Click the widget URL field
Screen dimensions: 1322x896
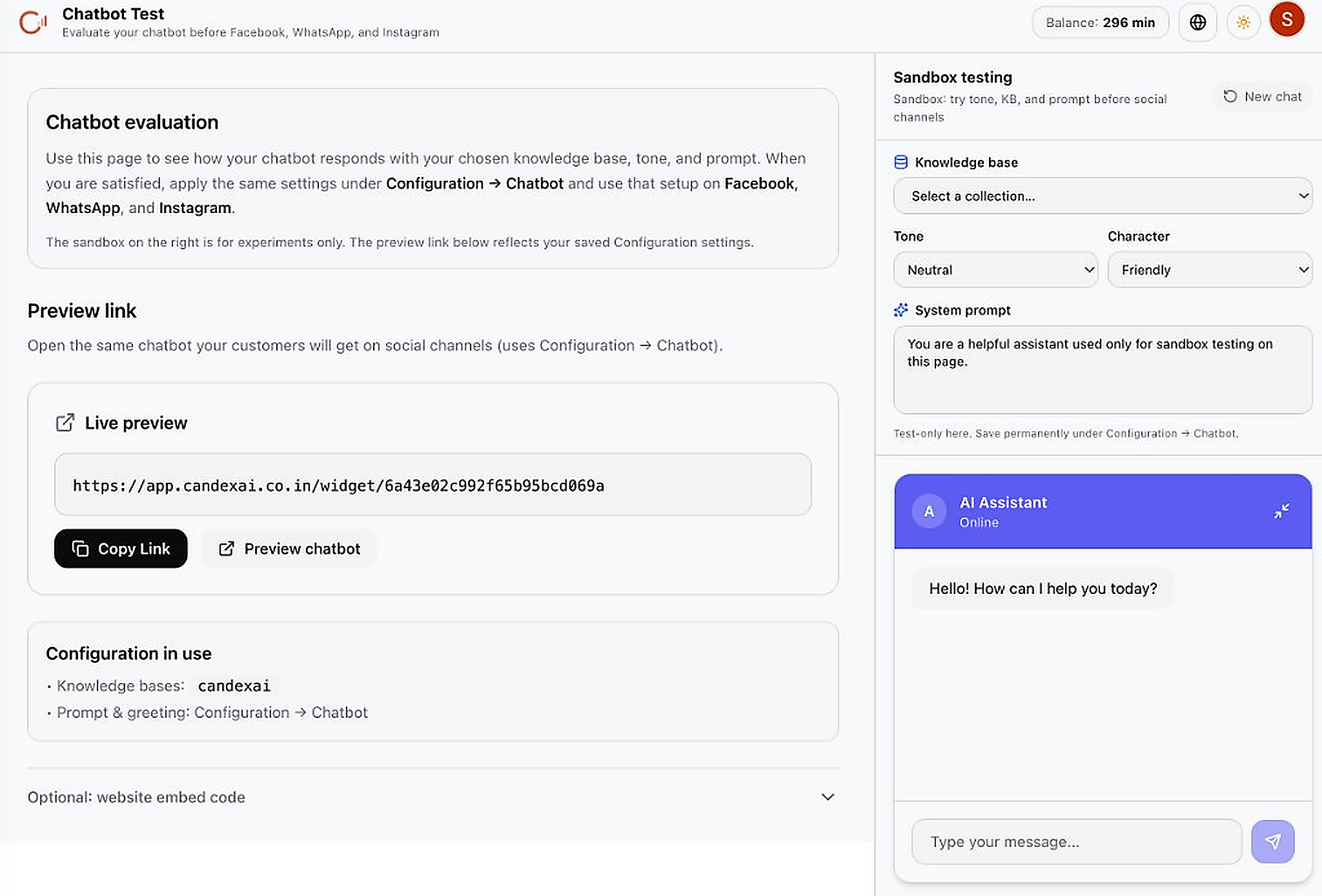(432, 485)
